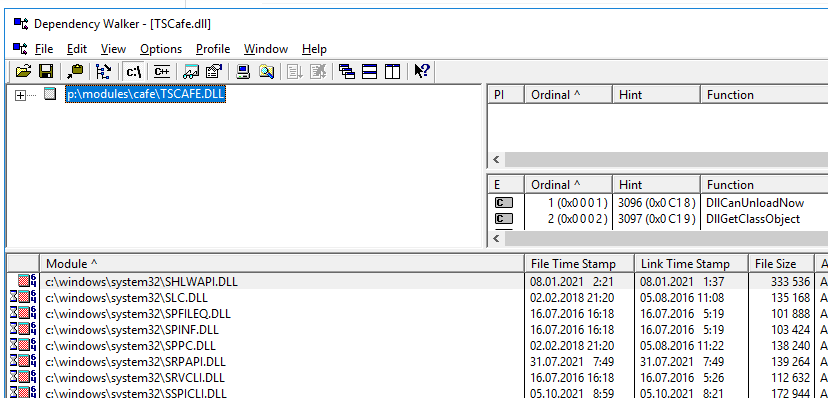828x398 pixels.
Task: Click hint cell 3097 (0x0C19)
Action: pos(656,219)
